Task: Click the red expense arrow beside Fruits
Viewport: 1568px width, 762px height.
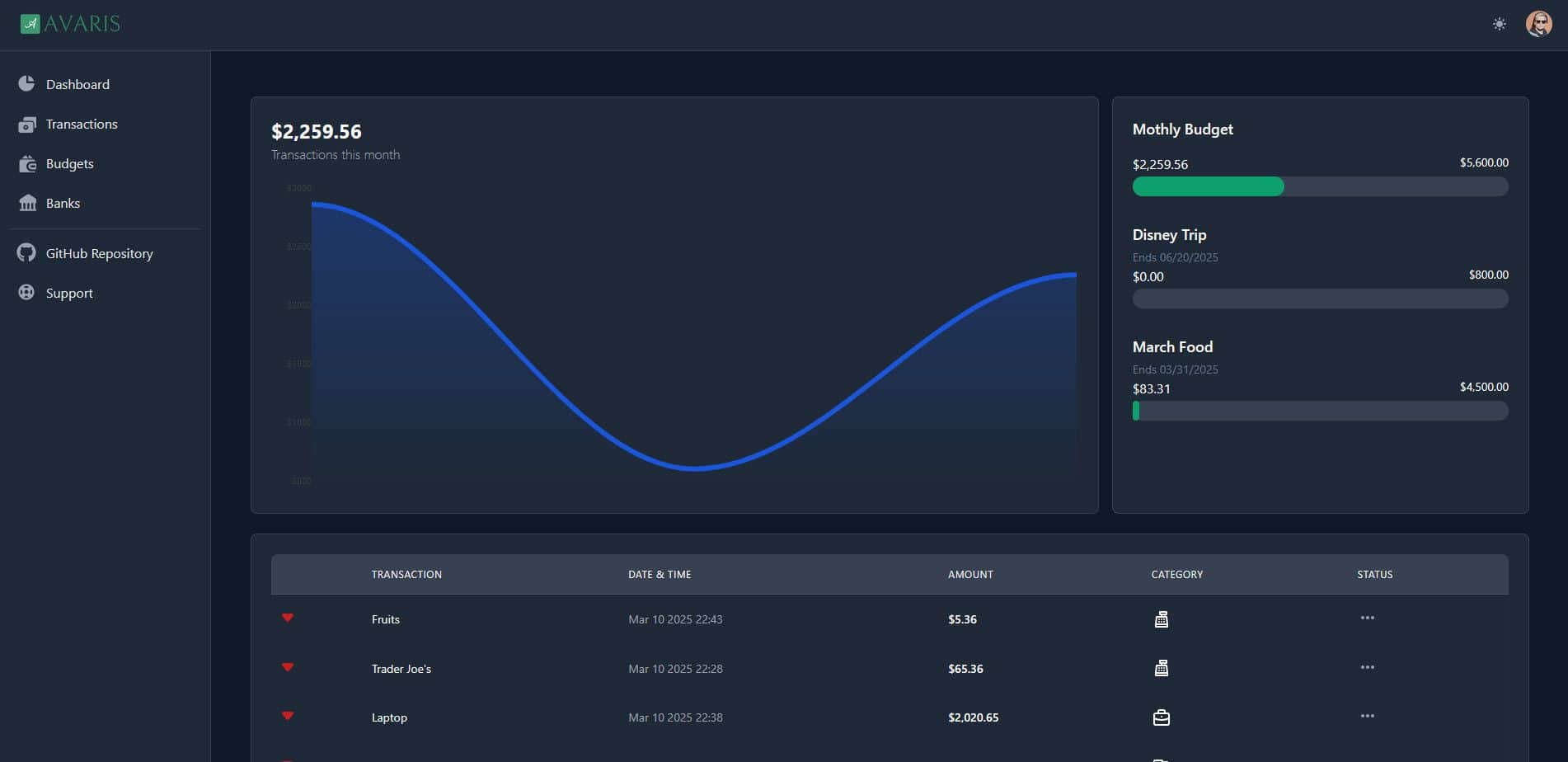Action: tap(288, 618)
